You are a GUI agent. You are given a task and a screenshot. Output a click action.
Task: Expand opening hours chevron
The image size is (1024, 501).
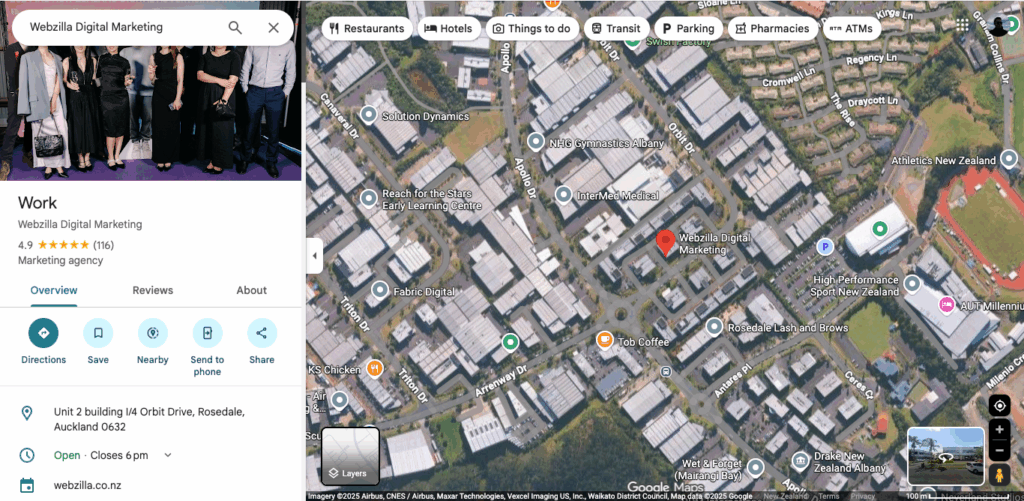click(168, 455)
